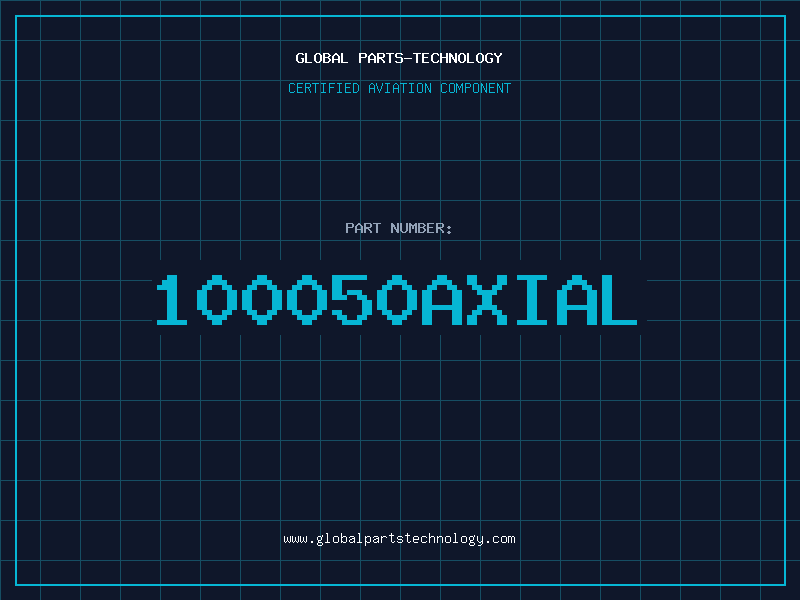The height and width of the screenshot is (600, 800).
Task: Open the www.globalpartstechnology.com link
Action: click(399, 539)
